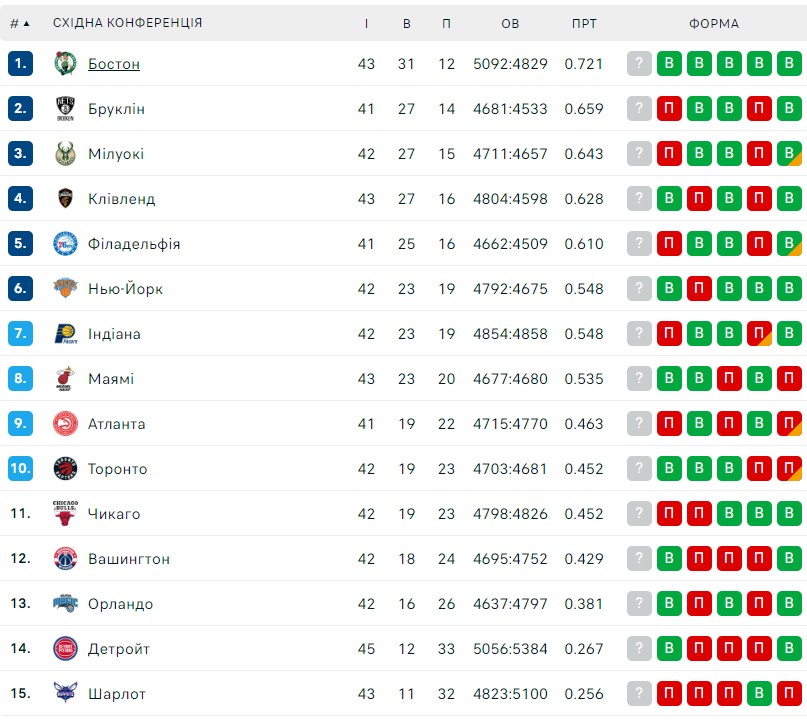Viewport: 807px width, 720px height.
Task: Click the Atlanta Hawks team logo
Action: coord(65,424)
